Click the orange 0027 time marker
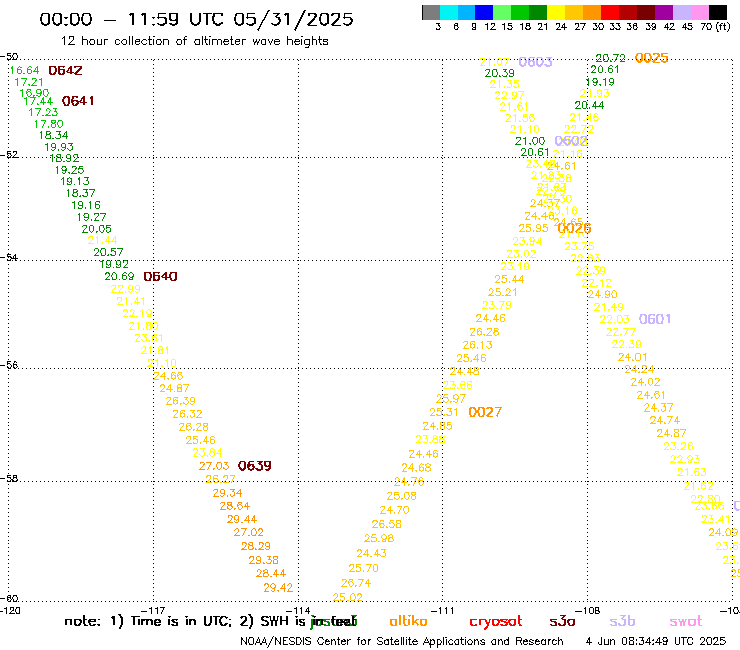 (x=485, y=412)
